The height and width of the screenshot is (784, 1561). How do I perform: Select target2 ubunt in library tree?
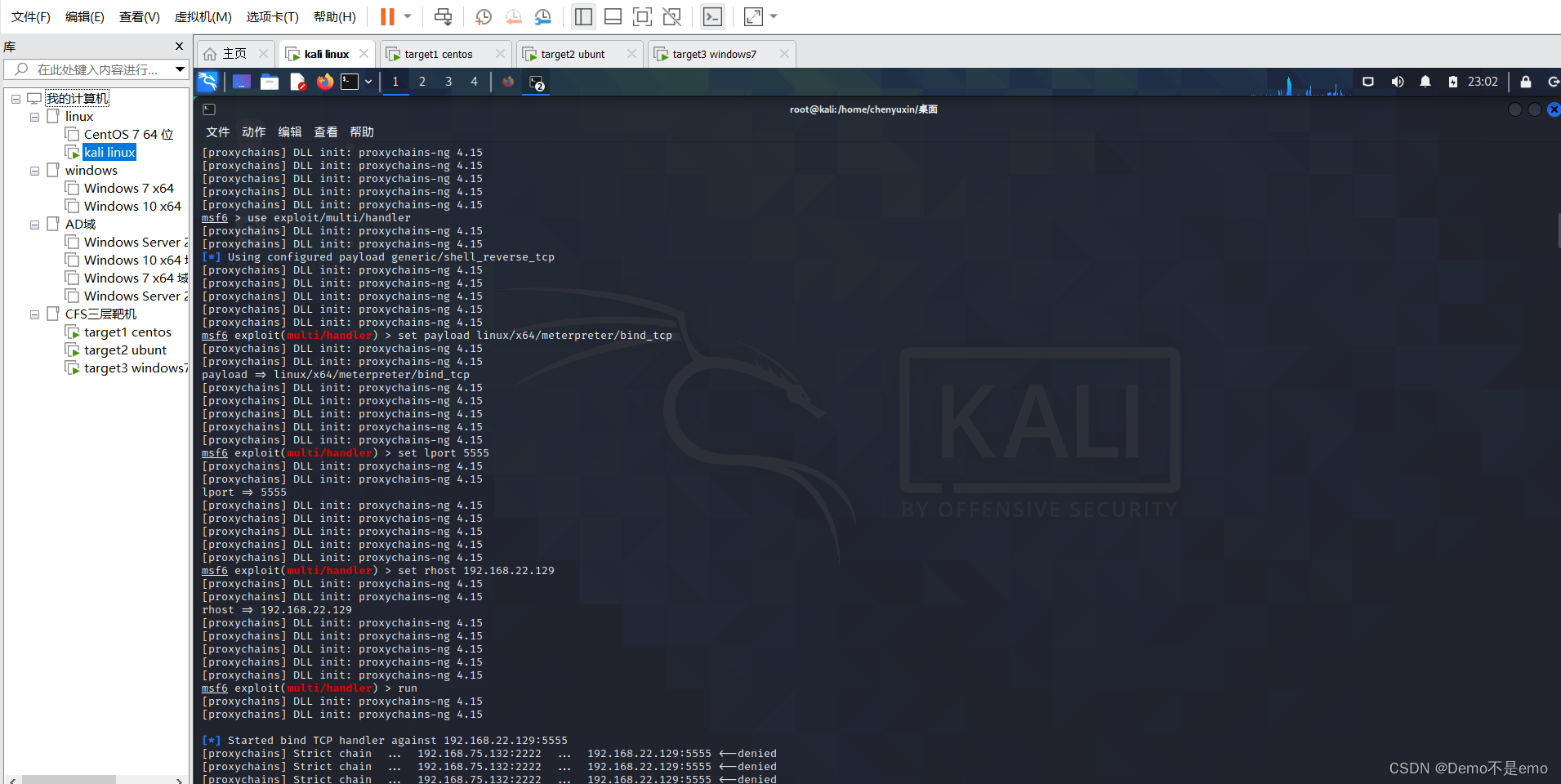tap(125, 350)
